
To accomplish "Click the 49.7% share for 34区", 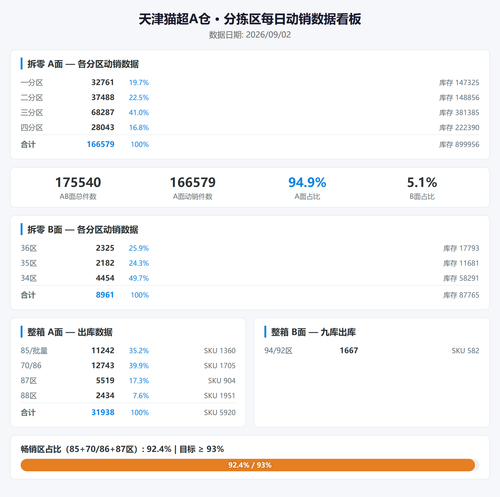I will point(139,278).
